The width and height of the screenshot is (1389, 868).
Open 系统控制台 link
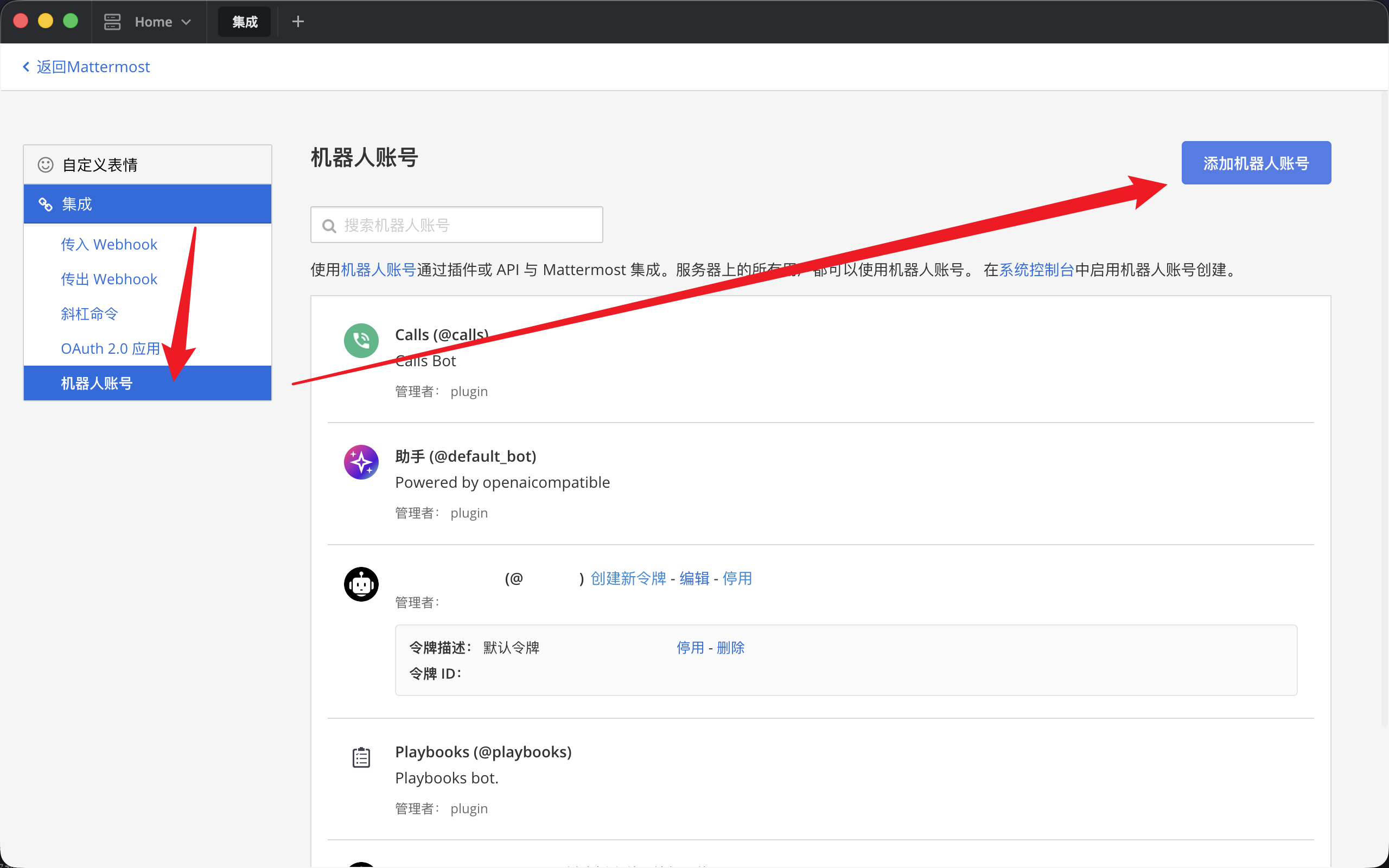(1036, 269)
